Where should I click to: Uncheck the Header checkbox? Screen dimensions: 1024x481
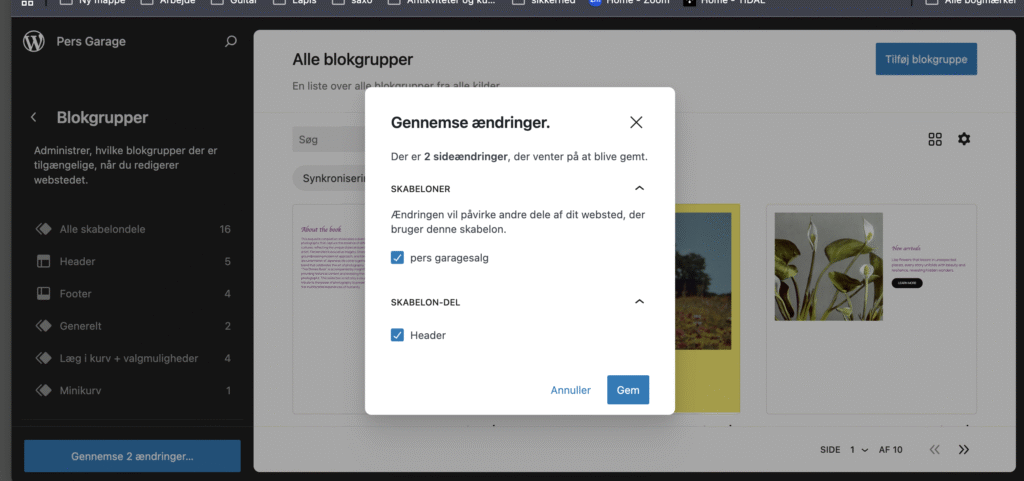tap(398, 335)
